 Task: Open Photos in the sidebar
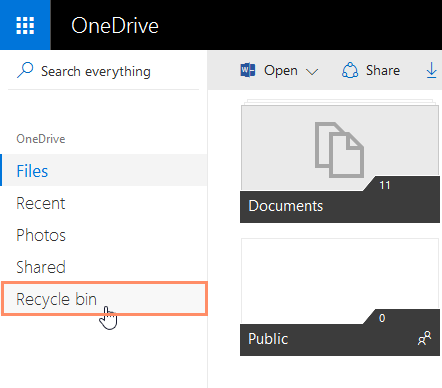(x=104, y=235)
